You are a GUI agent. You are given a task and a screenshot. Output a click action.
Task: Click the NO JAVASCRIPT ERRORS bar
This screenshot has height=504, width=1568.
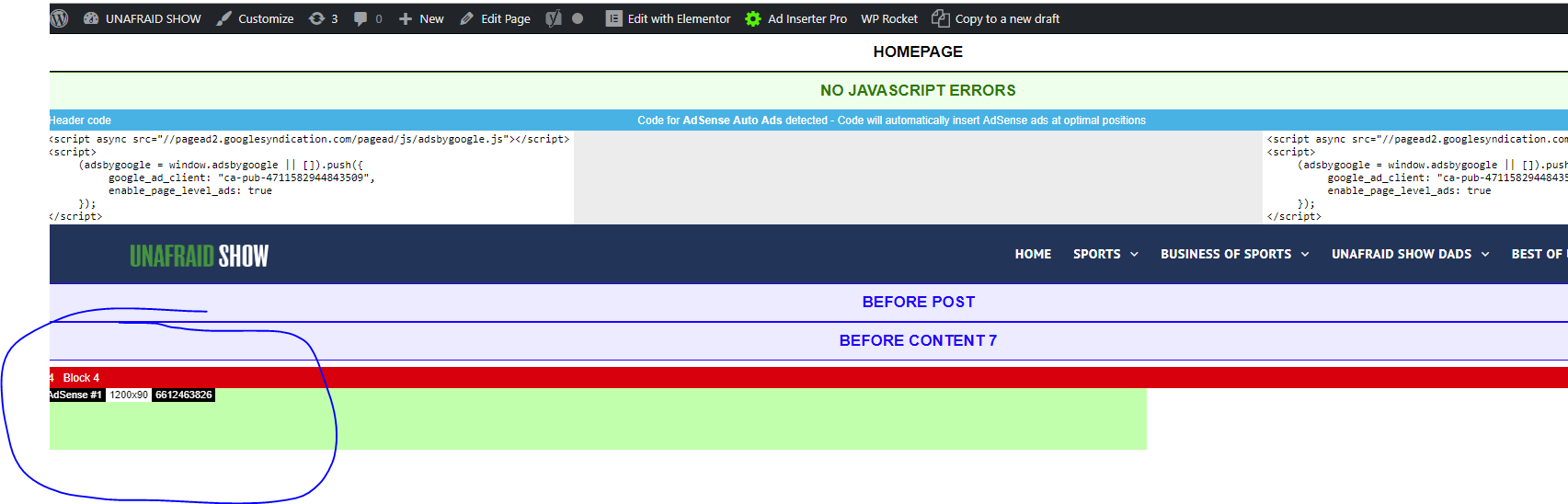click(x=808, y=90)
